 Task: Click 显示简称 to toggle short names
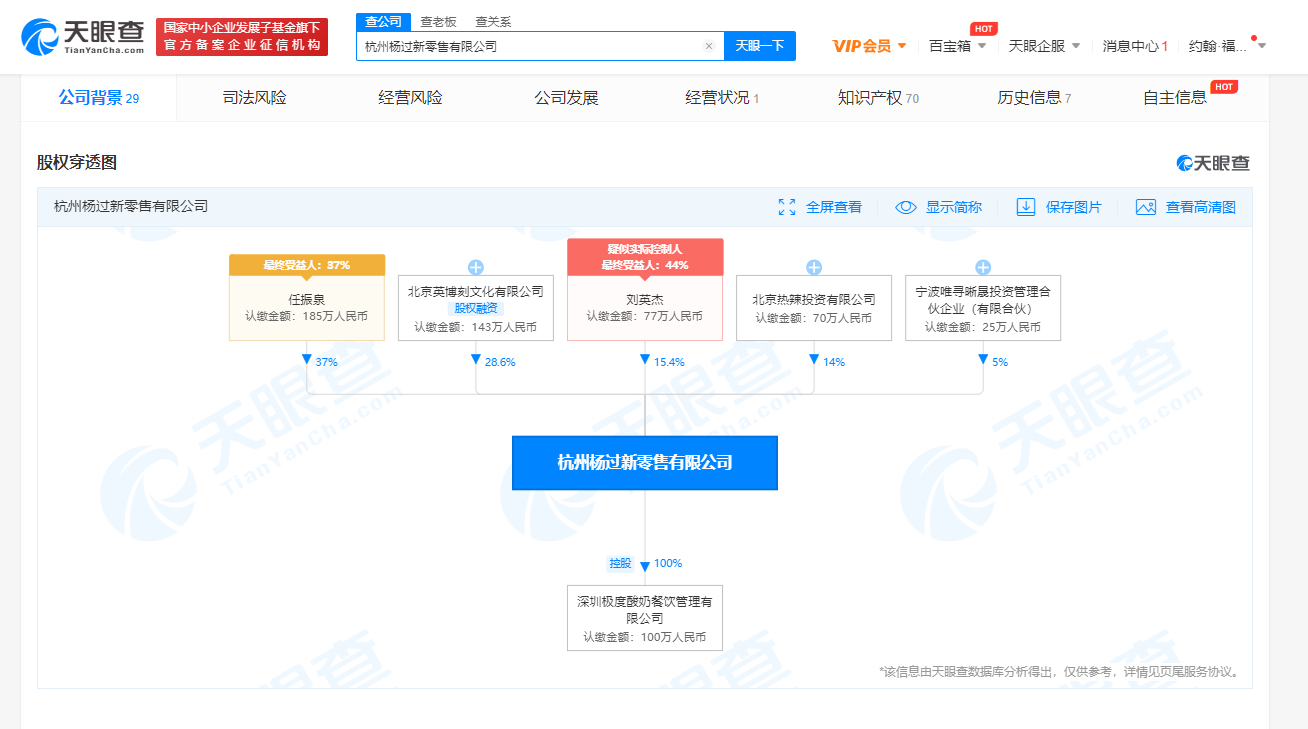click(x=953, y=207)
